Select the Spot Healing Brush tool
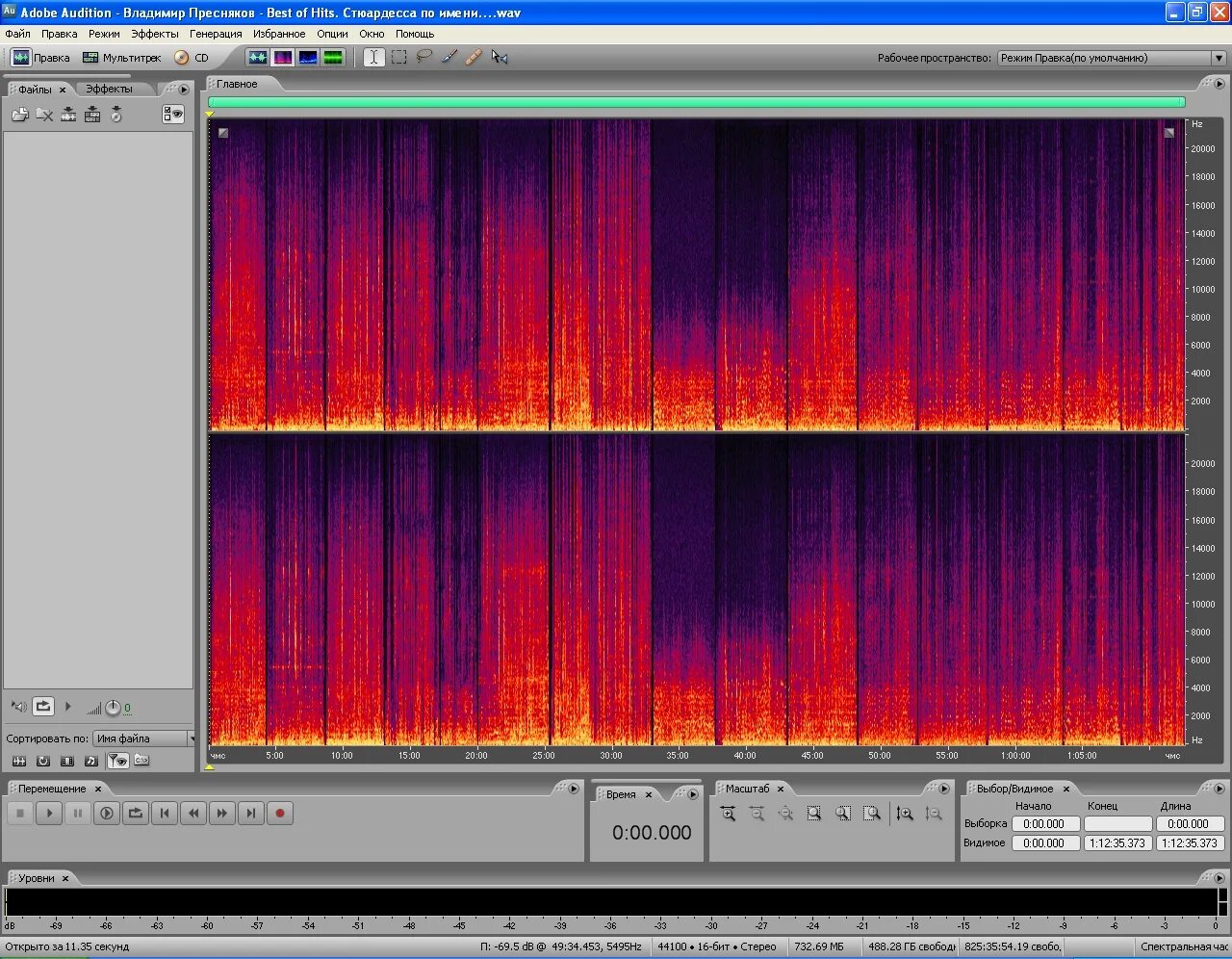Screen dimensions: 1232x959 click(x=474, y=57)
